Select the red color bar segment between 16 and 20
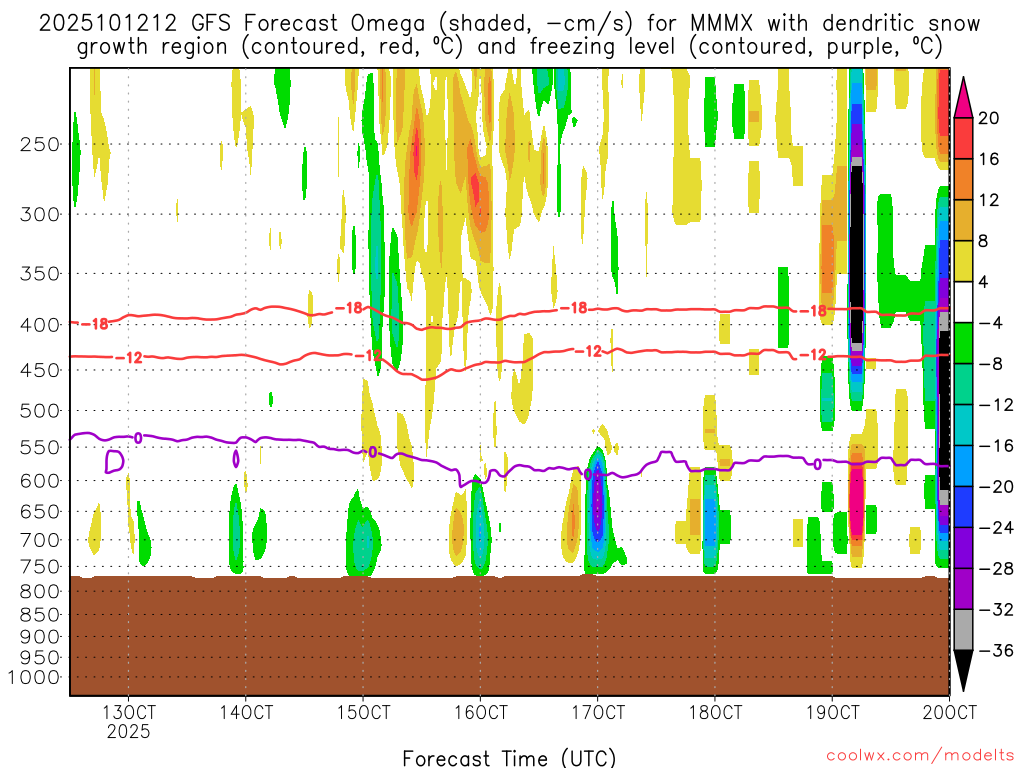Screen dimensions: 1024x768 coord(965,138)
